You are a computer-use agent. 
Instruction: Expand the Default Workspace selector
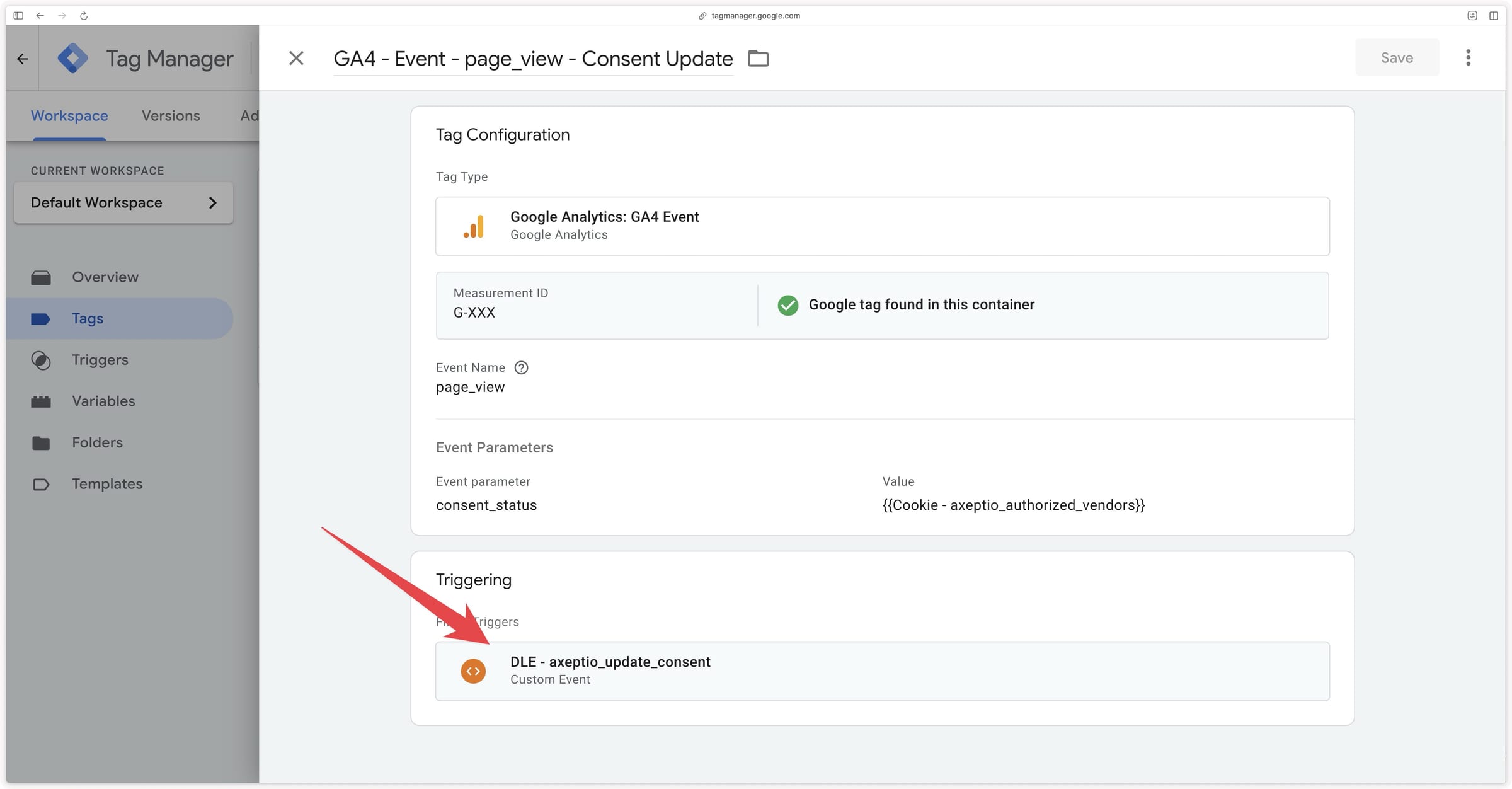(123, 202)
